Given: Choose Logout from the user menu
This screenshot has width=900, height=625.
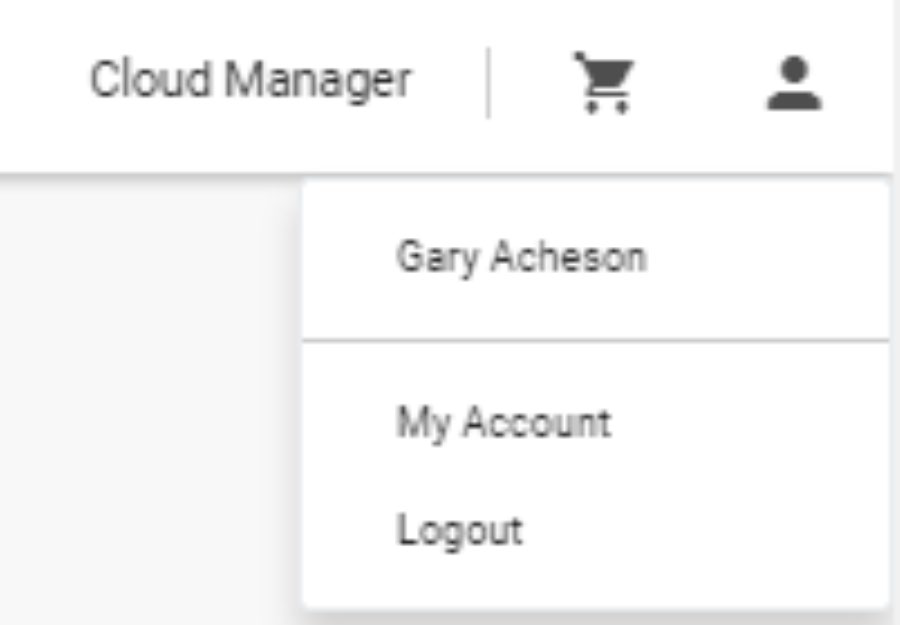Looking at the screenshot, I should click(460, 531).
